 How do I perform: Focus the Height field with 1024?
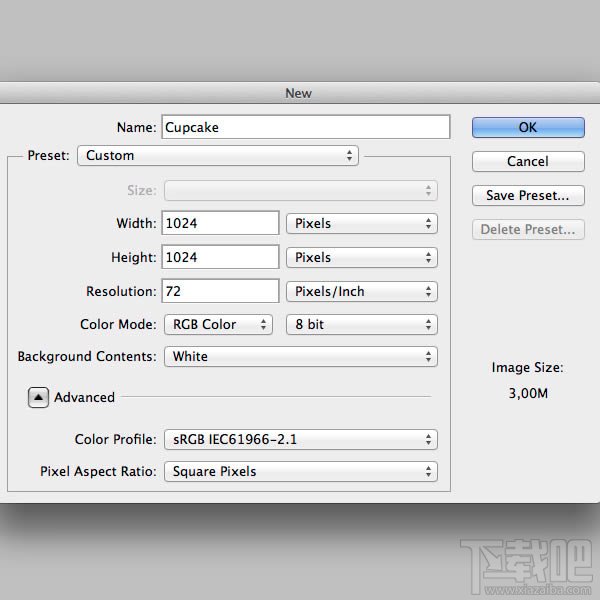220,257
